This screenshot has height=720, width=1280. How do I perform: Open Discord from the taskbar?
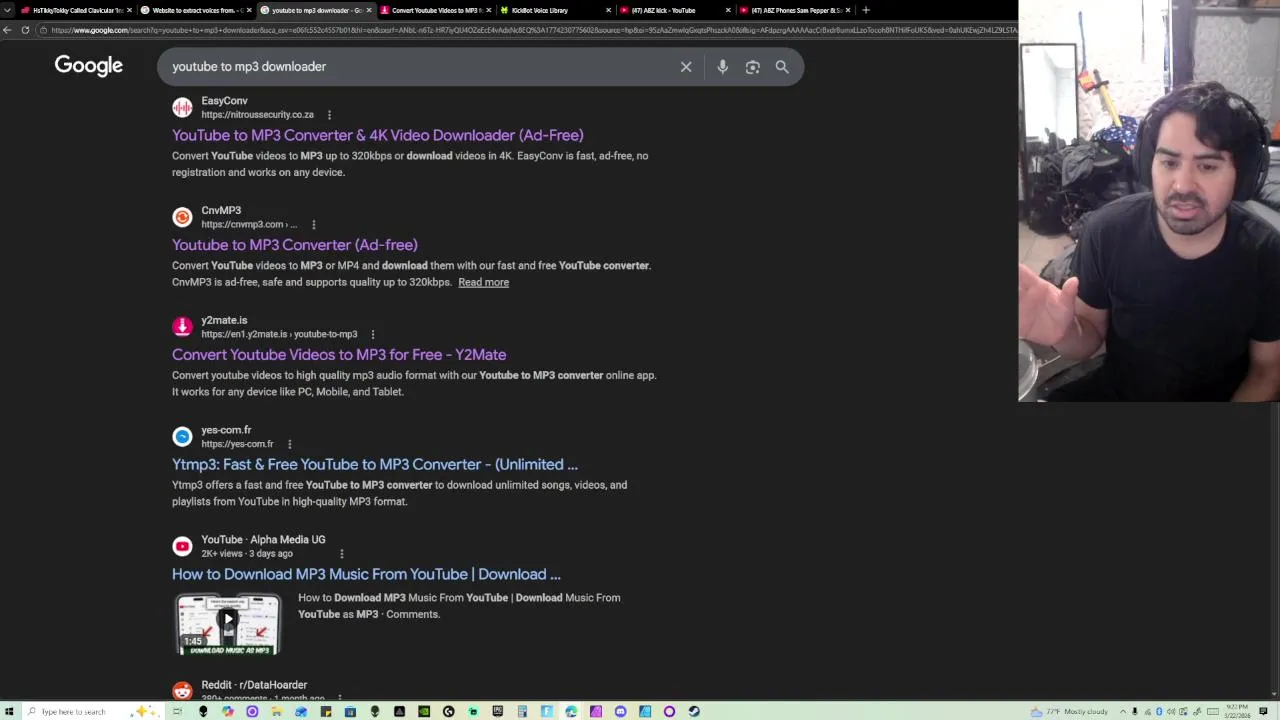620,711
